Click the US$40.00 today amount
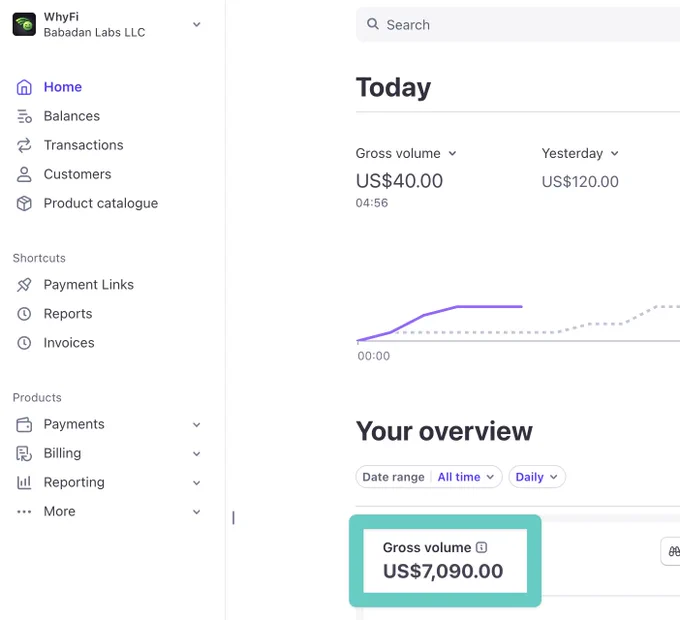Image resolution: width=680 pixels, height=620 pixels. [x=399, y=181]
